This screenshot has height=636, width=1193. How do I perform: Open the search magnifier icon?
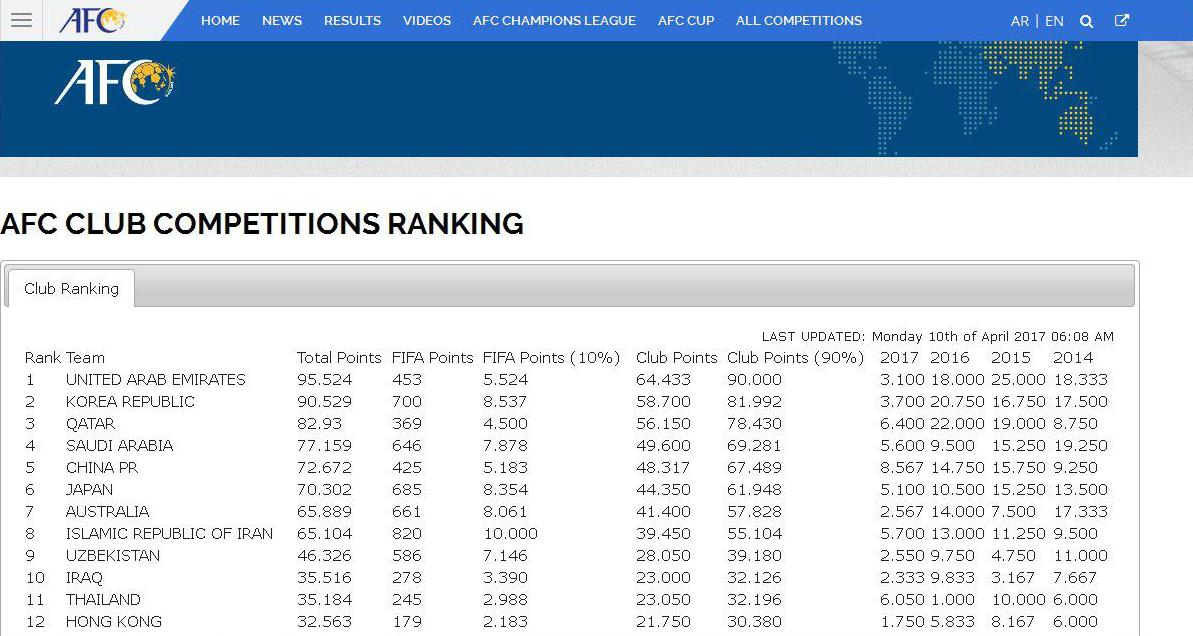1086,21
